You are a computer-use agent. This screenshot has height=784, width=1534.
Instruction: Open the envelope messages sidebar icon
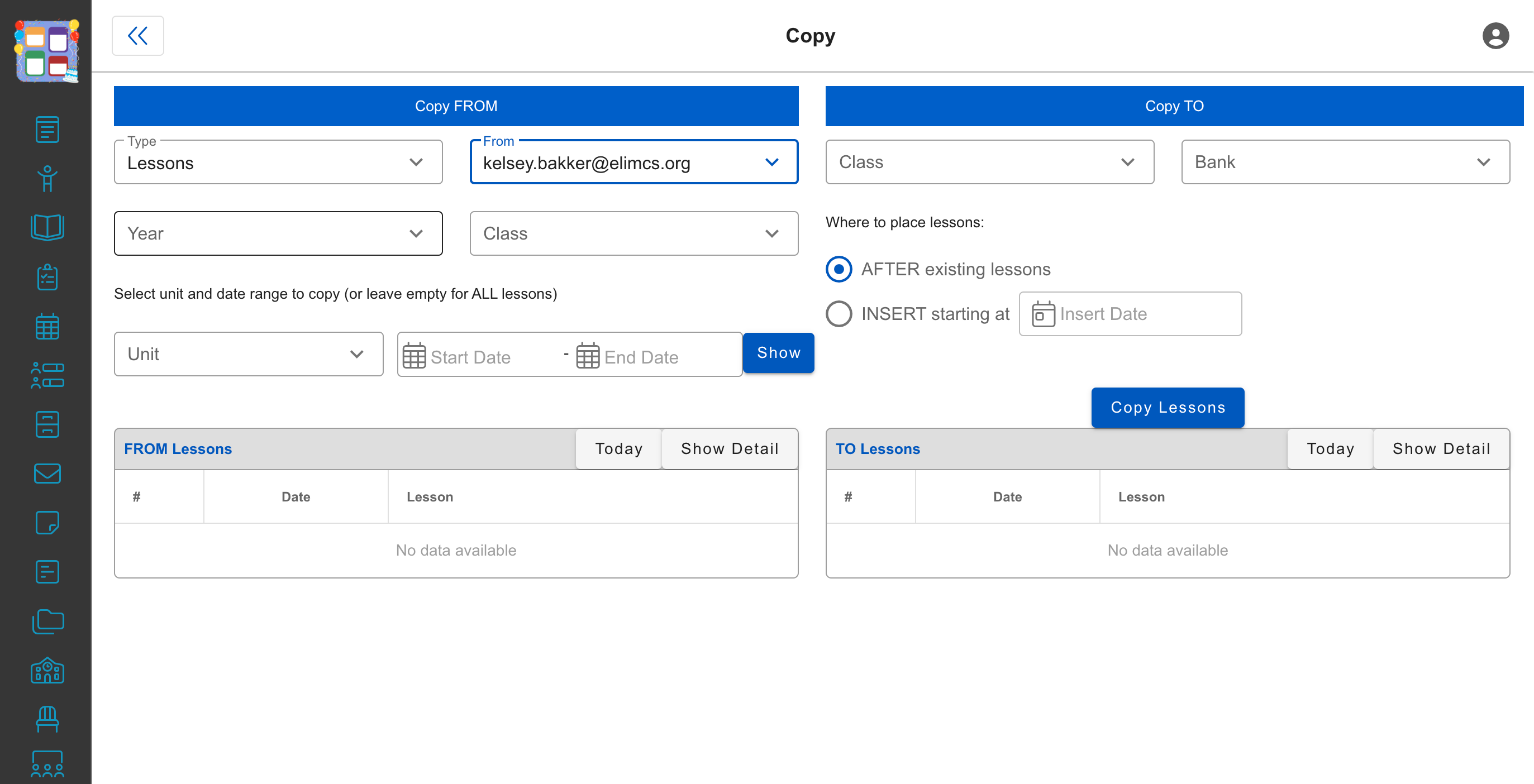47,474
